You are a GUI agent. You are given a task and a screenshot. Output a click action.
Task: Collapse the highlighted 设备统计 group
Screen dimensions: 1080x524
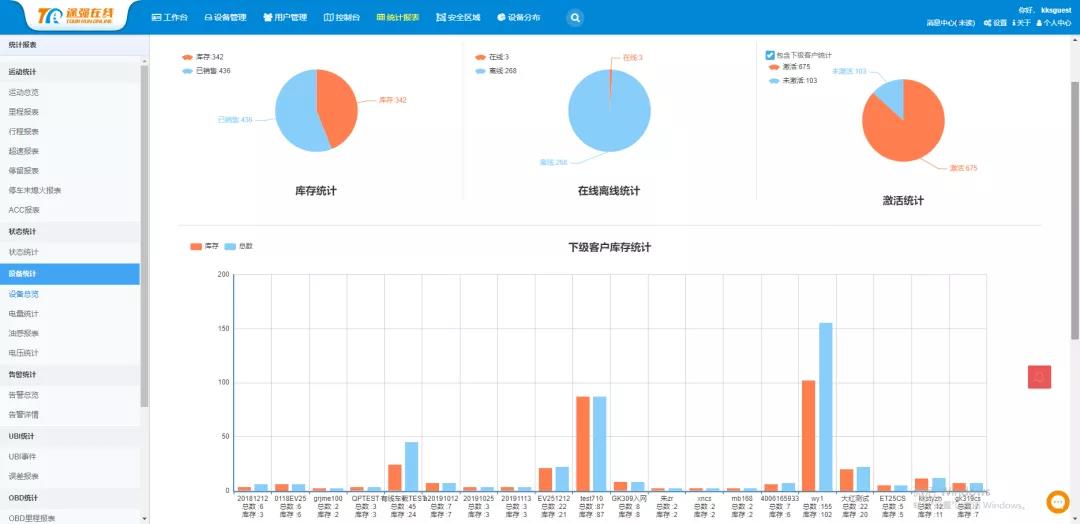(x=70, y=273)
